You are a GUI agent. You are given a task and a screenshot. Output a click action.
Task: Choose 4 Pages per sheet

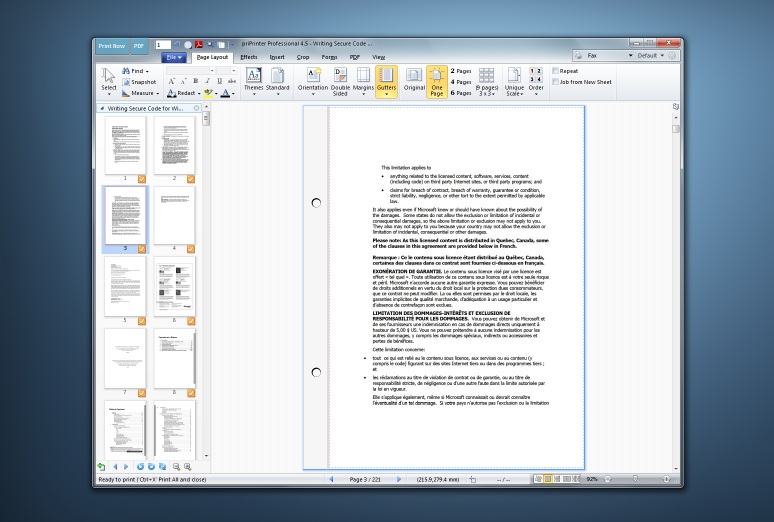pyautogui.click(x=461, y=82)
